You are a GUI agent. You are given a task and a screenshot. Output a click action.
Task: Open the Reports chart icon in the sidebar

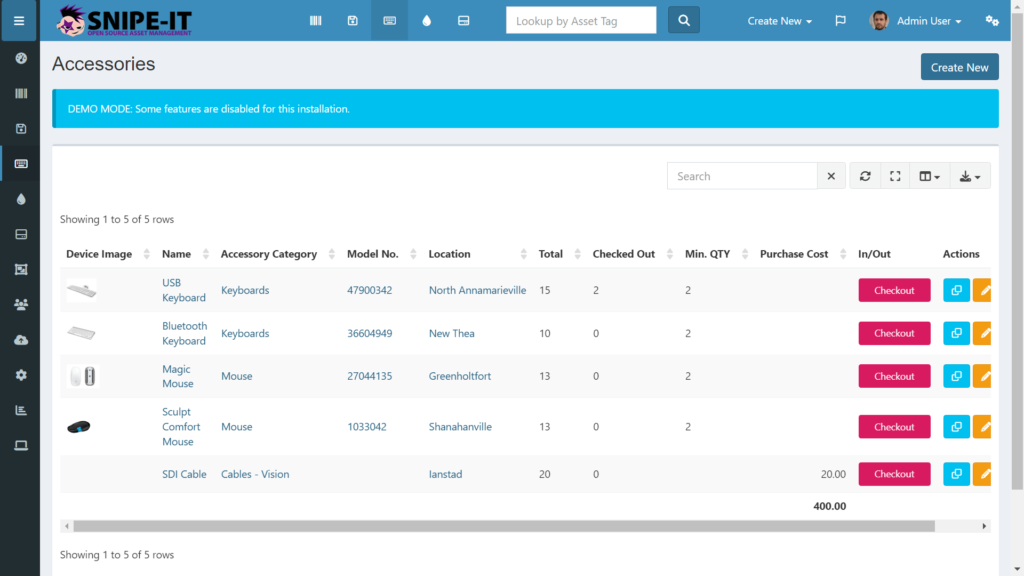click(x=20, y=410)
